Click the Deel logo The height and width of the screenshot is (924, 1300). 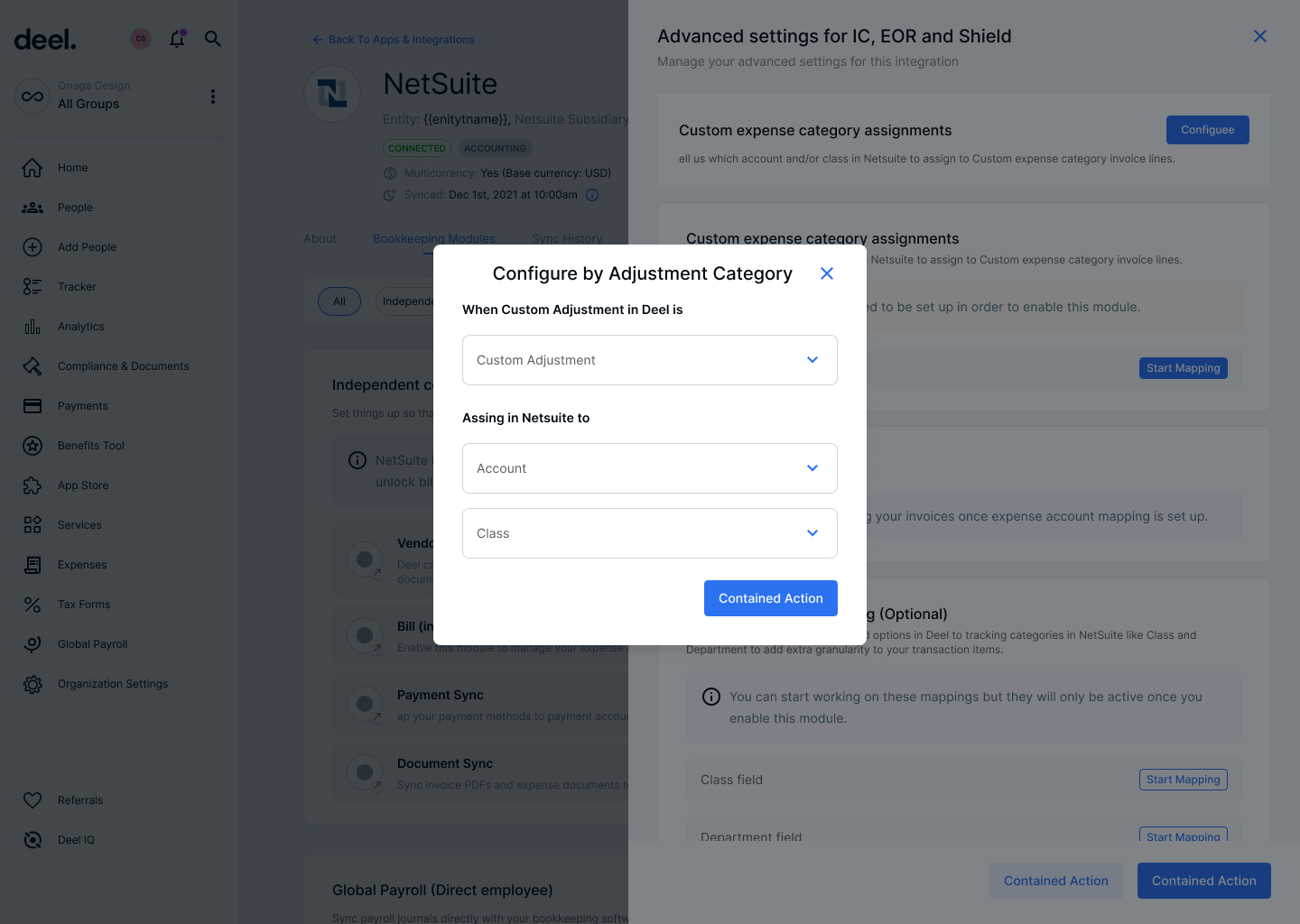click(x=45, y=40)
